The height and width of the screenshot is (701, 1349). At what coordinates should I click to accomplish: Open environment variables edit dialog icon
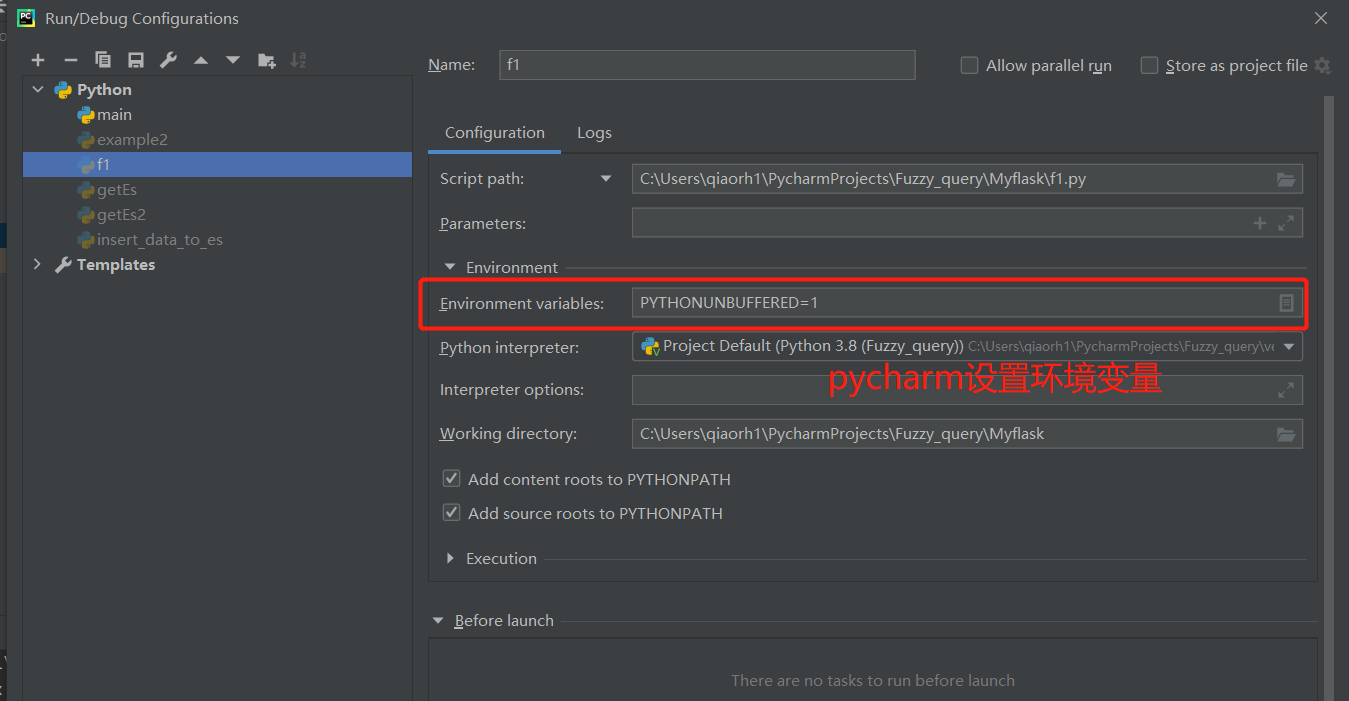point(1286,302)
